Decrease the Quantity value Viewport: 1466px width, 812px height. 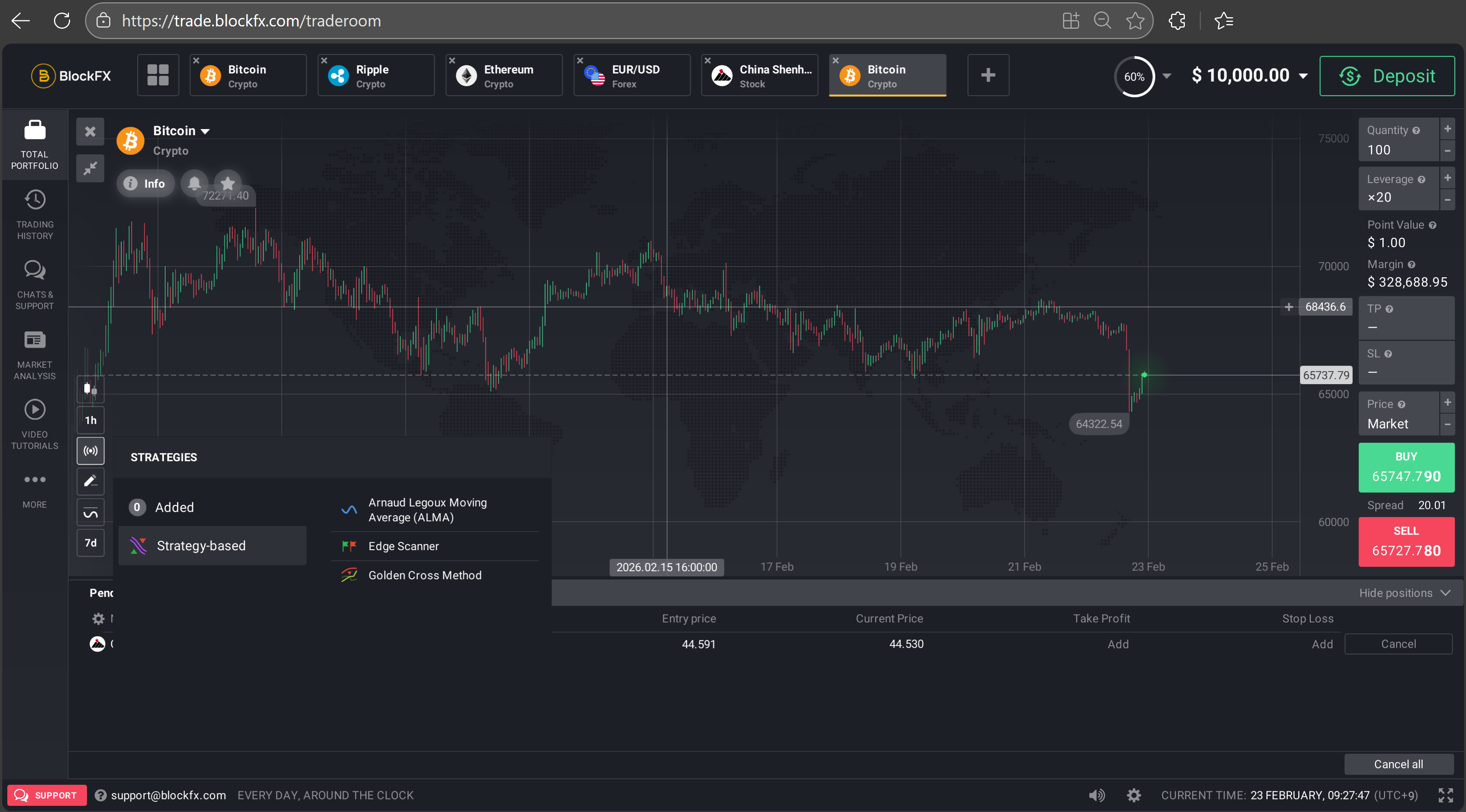(x=1448, y=151)
